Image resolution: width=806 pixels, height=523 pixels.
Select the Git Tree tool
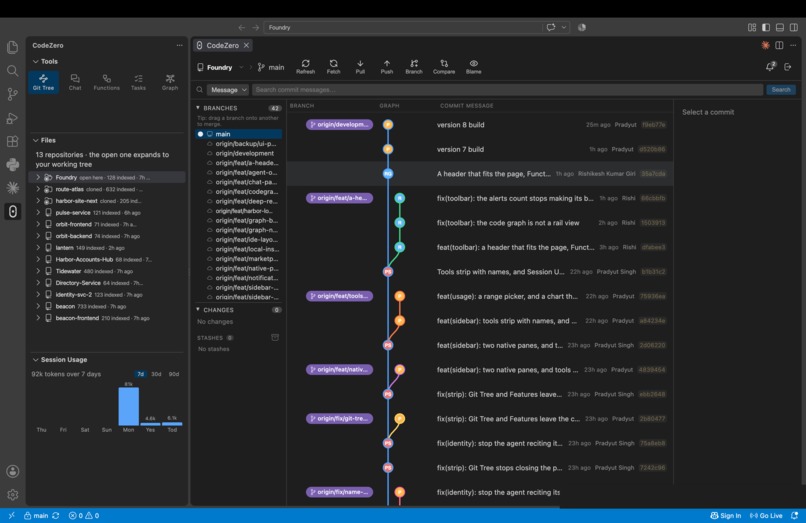[43, 82]
